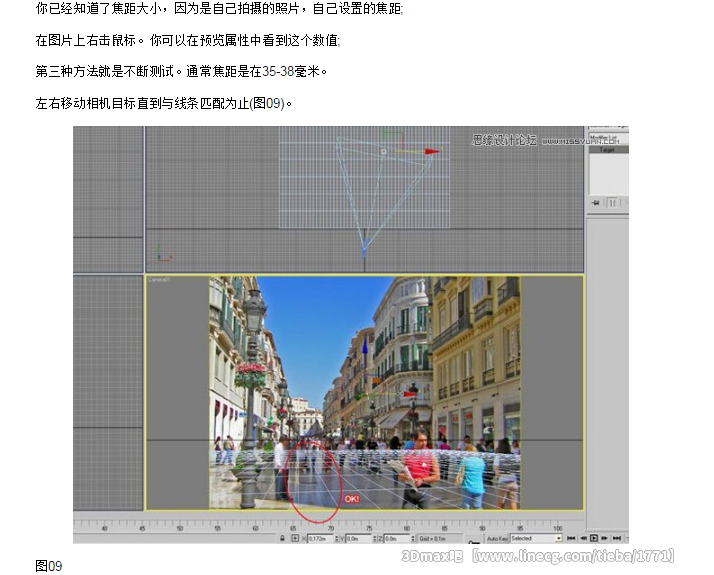714x575 pixels.
Task: Click the red gizmo arrow in camera view
Action: click(410, 394)
